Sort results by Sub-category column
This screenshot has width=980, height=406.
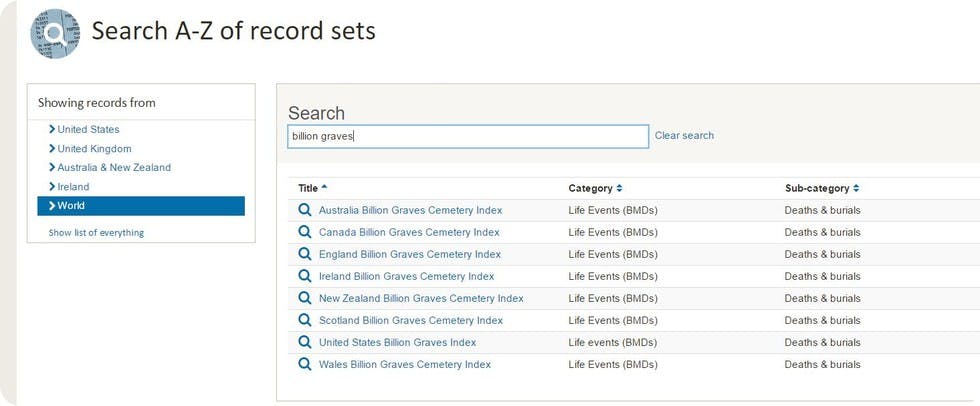pyautogui.click(x=820, y=188)
